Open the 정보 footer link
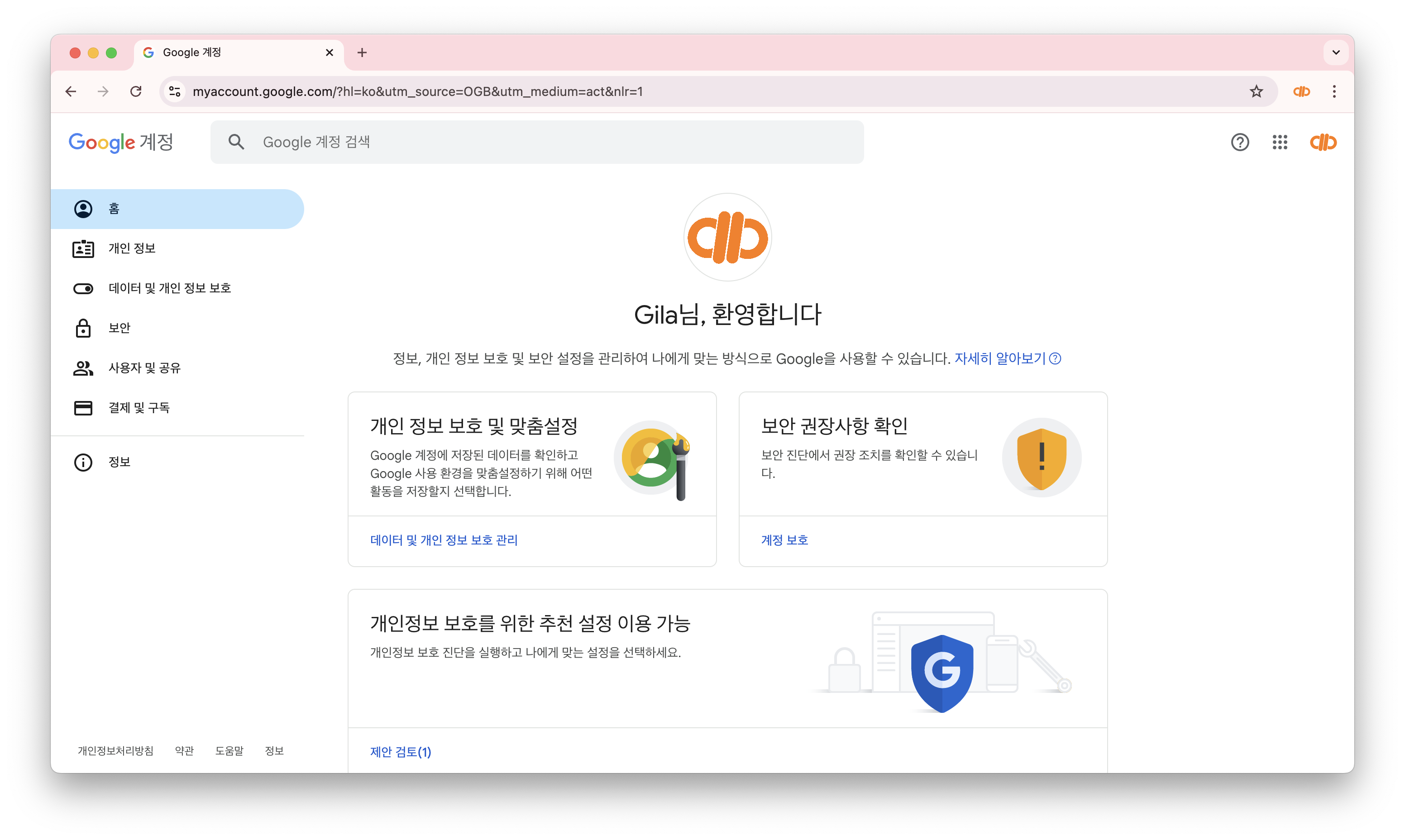1405x840 pixels. (x=275, y=750)
